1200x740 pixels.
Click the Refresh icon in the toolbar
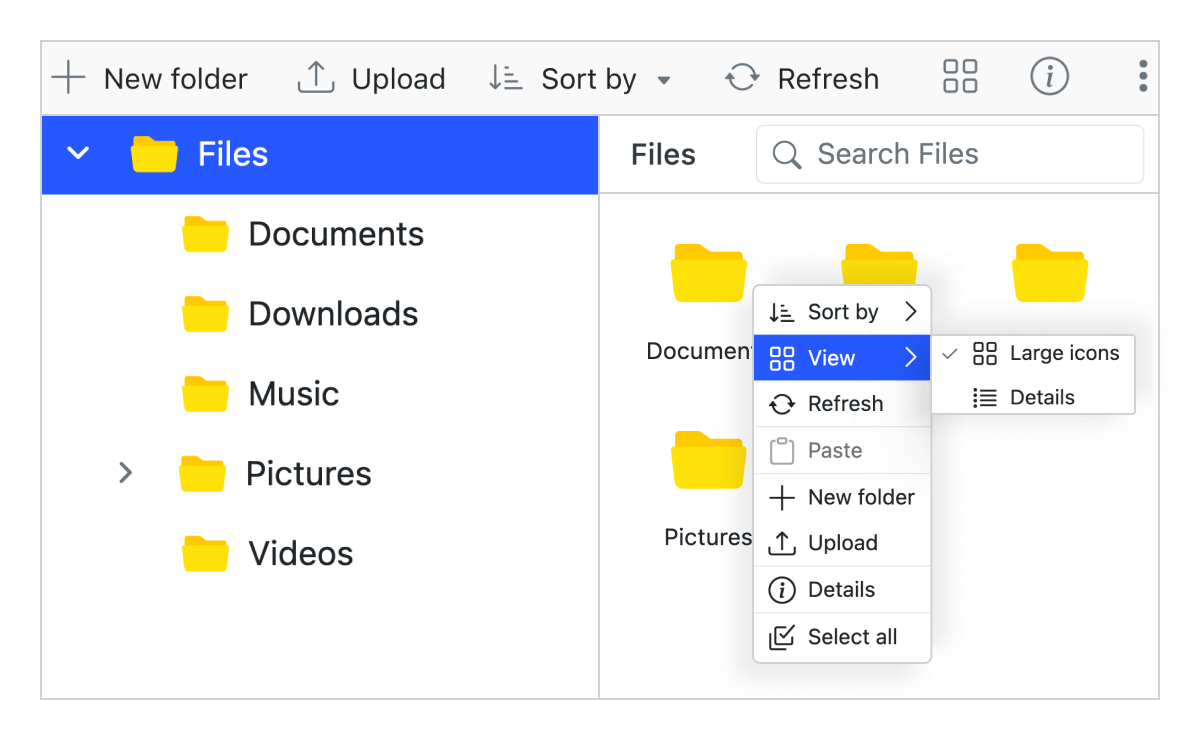741,77
